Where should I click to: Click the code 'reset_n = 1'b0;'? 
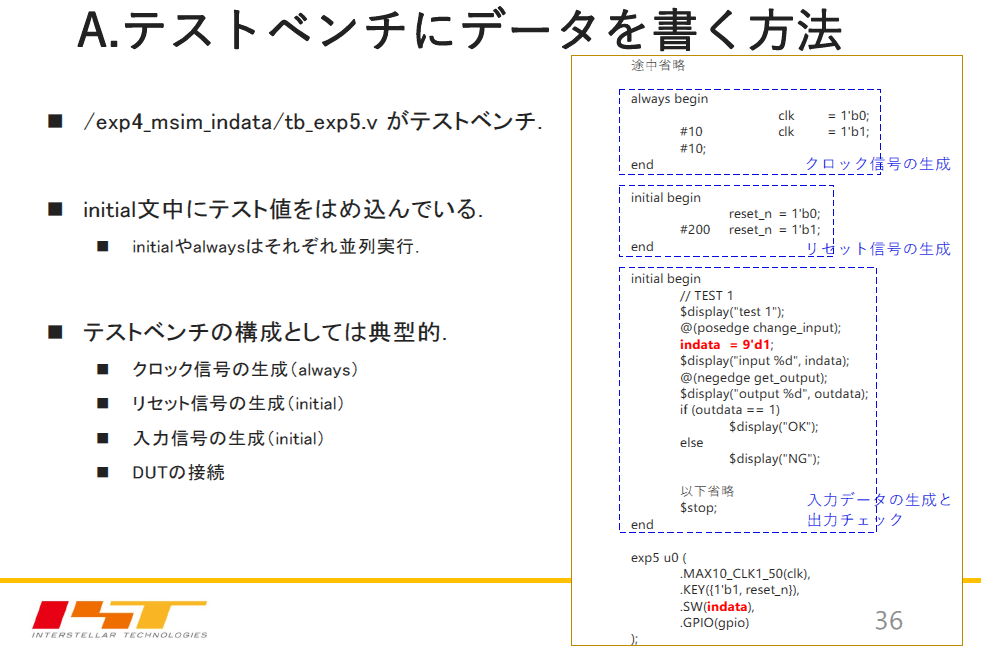point(774,213)
